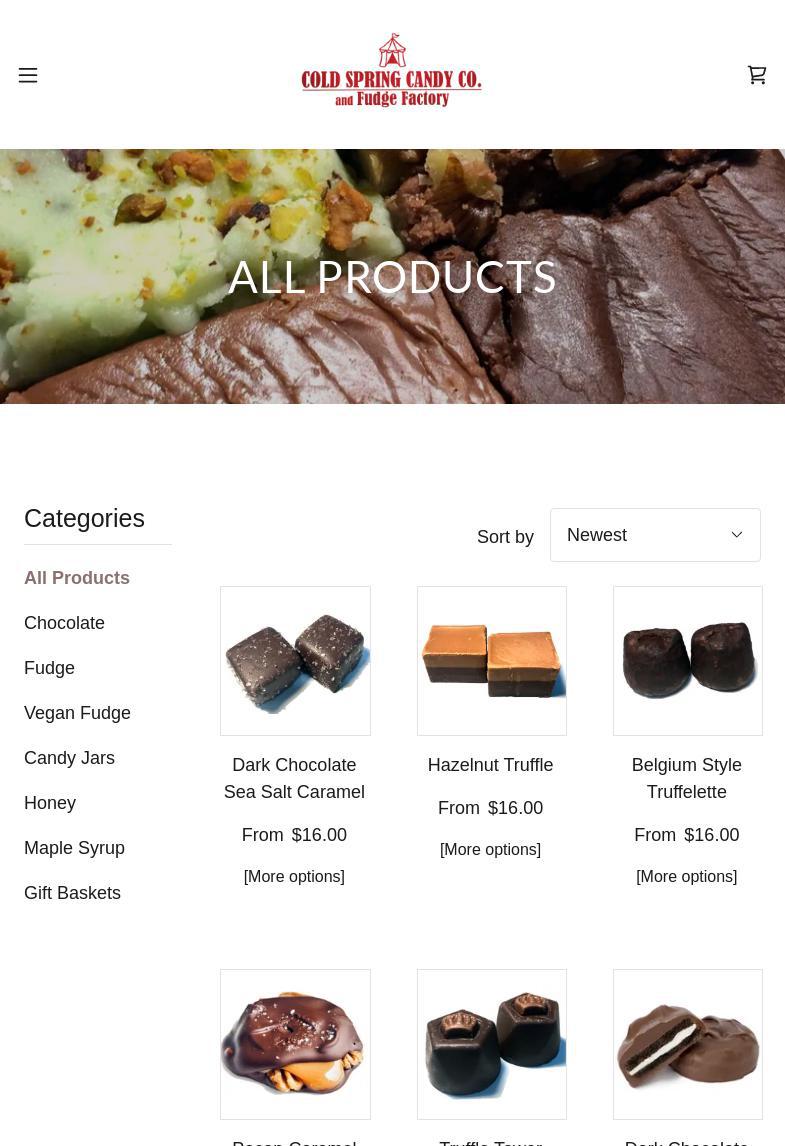Screen dimensions: 785x1146
Task: Browse the Maple Syrup category
Action: coord(75,848)
